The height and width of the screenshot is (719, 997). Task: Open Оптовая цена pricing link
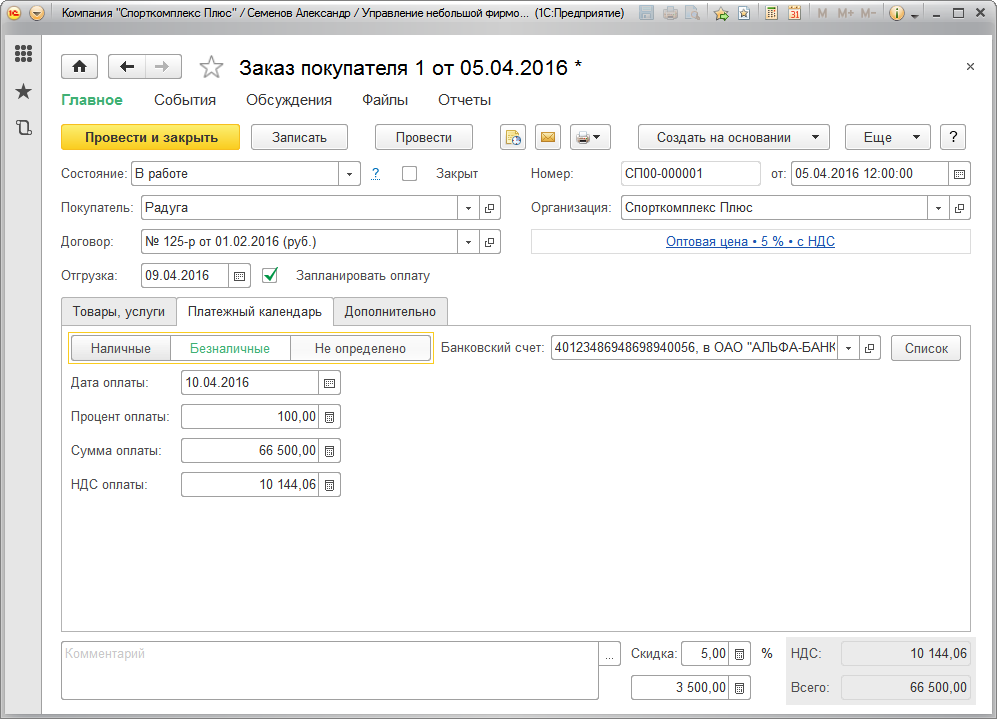750,242
